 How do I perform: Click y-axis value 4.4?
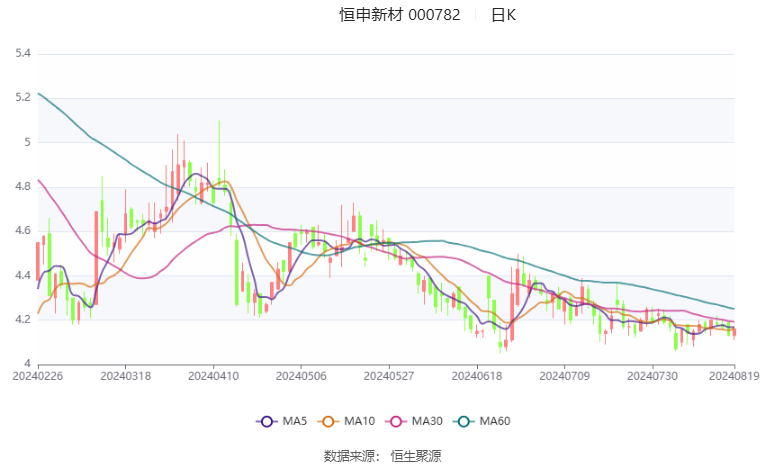point(23,275)
